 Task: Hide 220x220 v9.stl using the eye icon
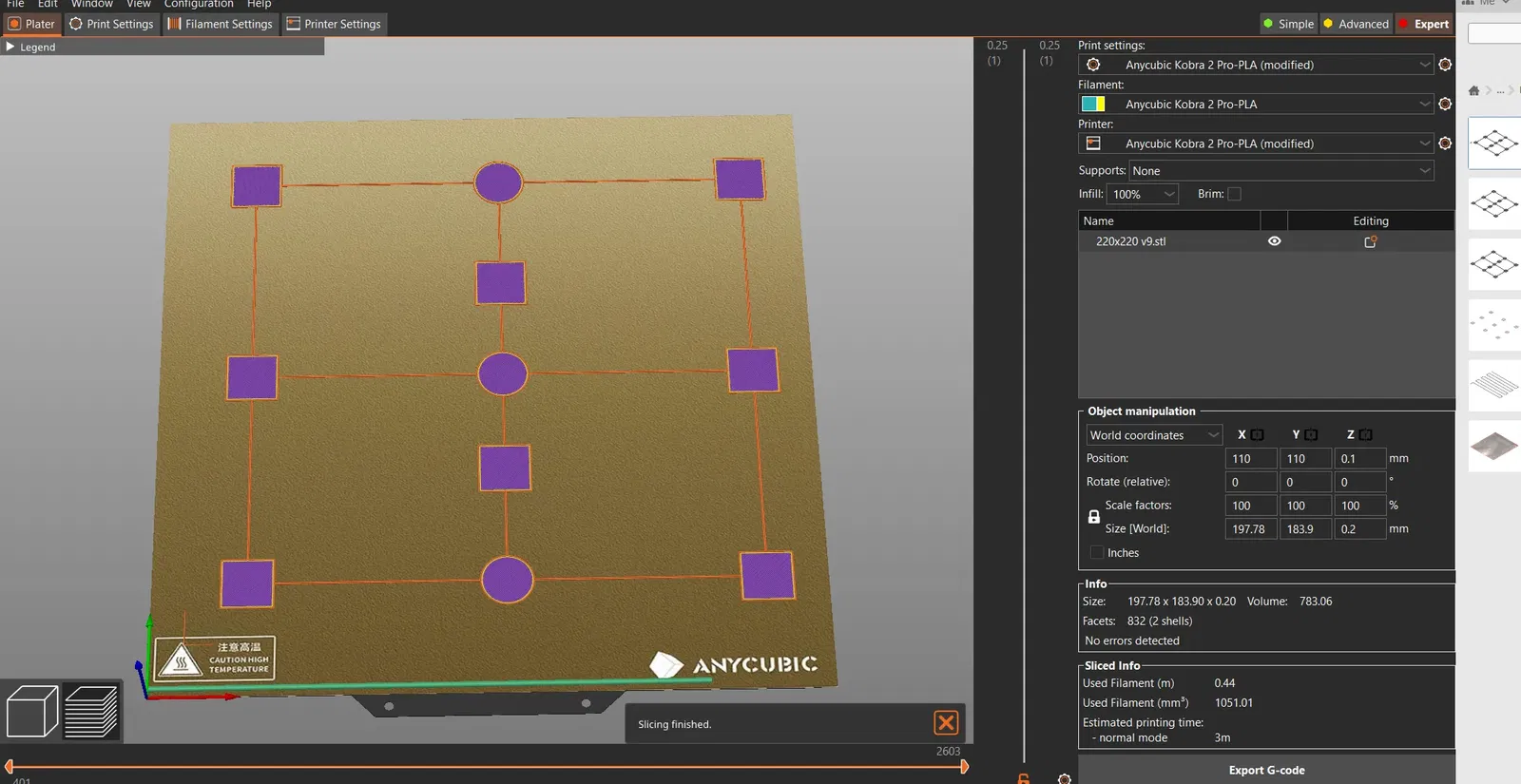tap(1274, 241)
